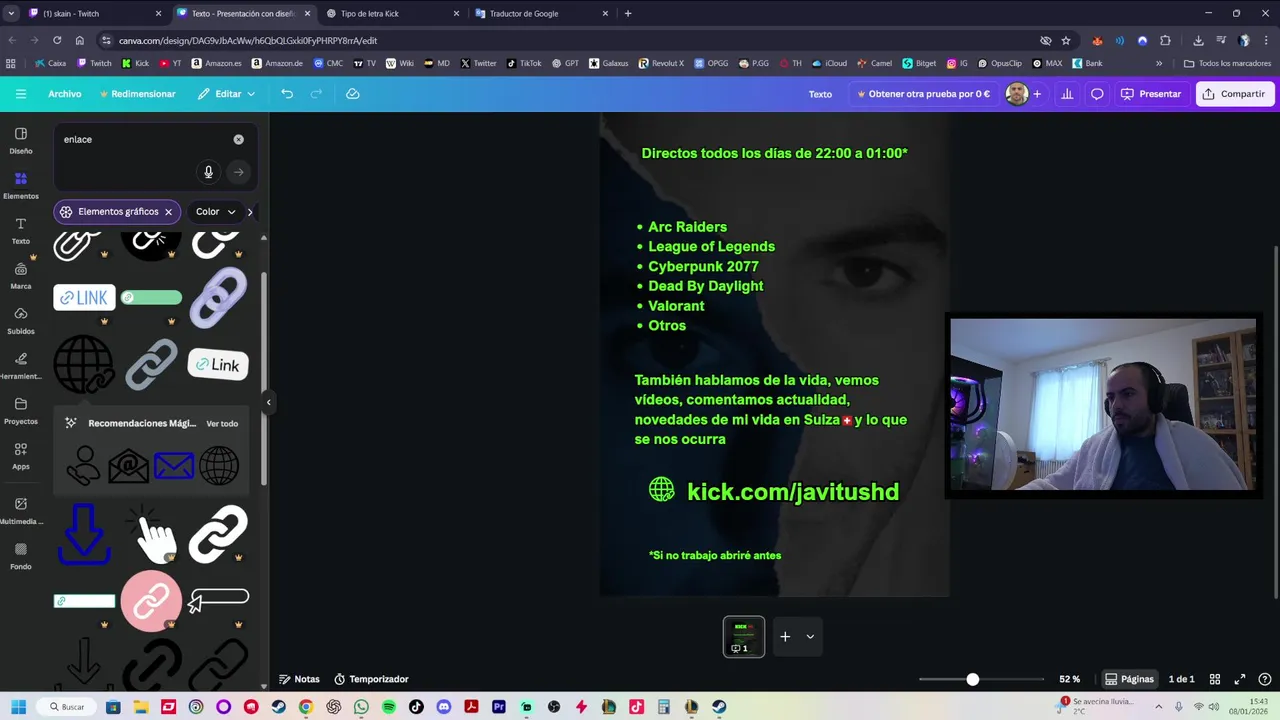Collapse the elements side panel
This screenshot has width=1280, height=720.
[268, 402]
